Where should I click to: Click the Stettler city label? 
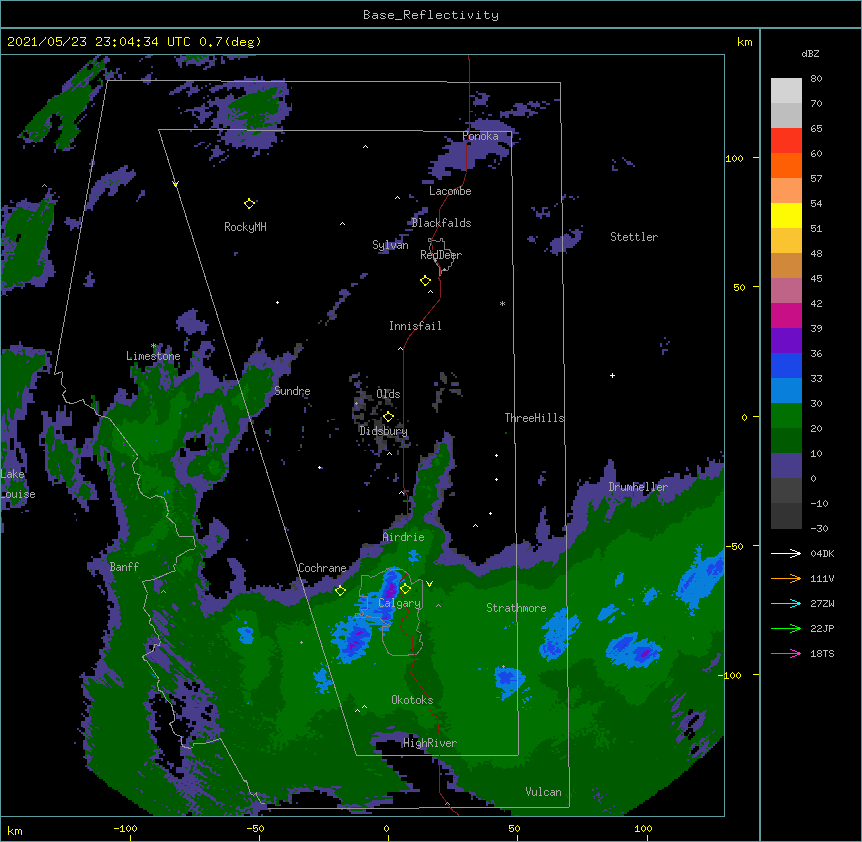(x=634, y=237)
